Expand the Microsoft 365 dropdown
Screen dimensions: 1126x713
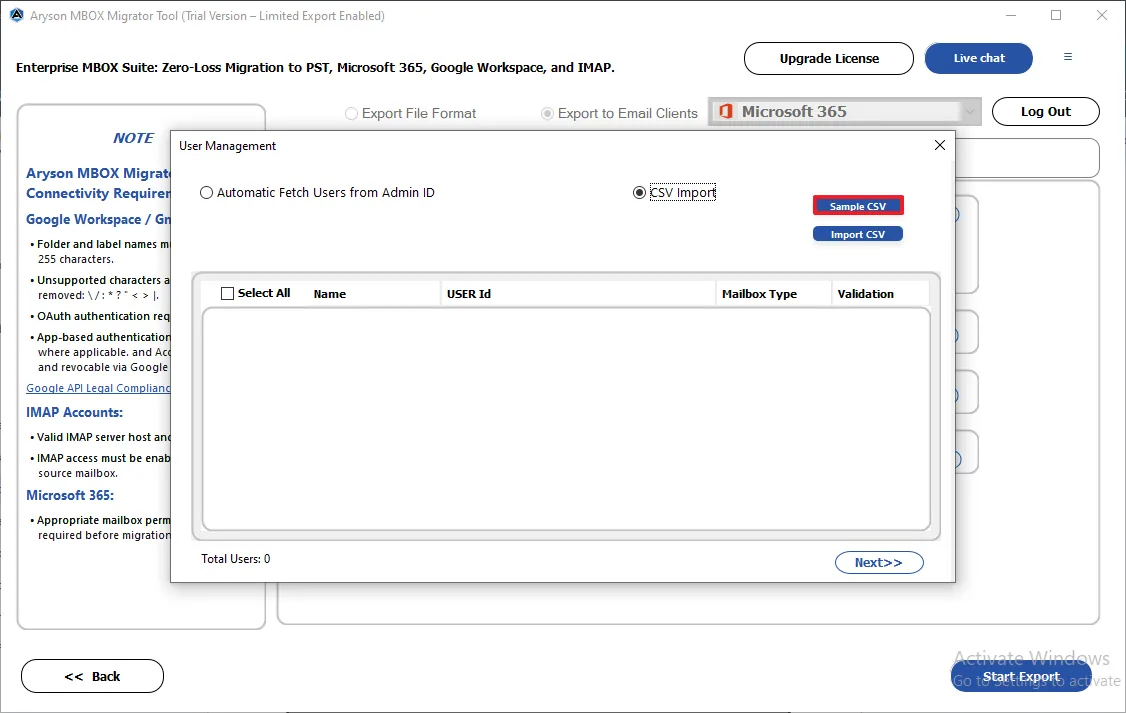click(844, 111)
